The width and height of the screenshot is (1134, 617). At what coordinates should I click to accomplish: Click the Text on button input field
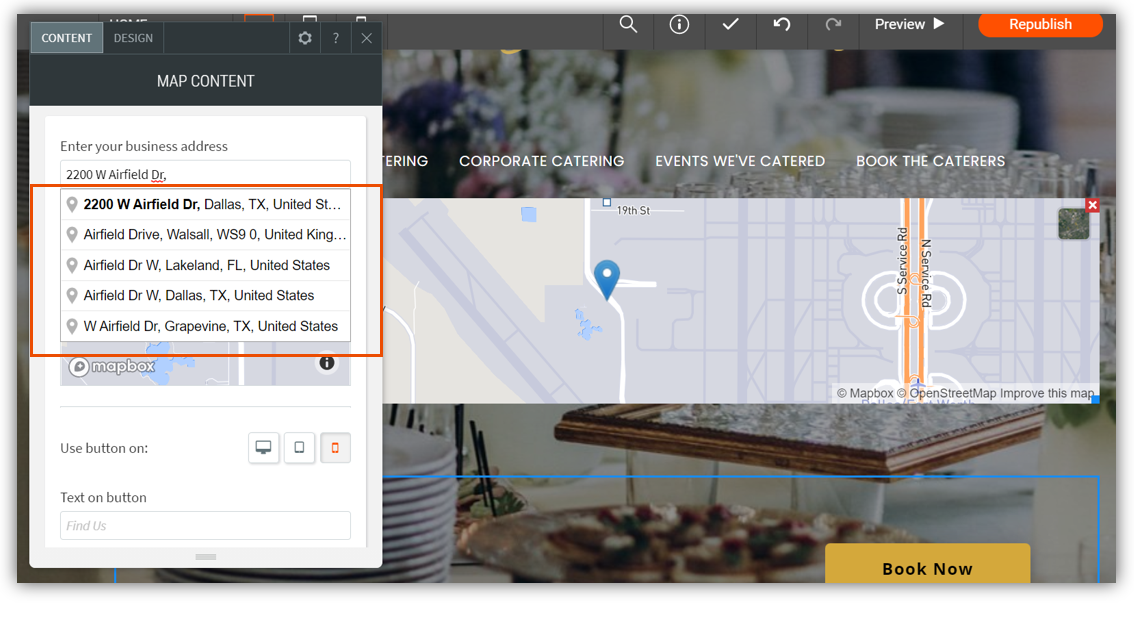point(205,525)
